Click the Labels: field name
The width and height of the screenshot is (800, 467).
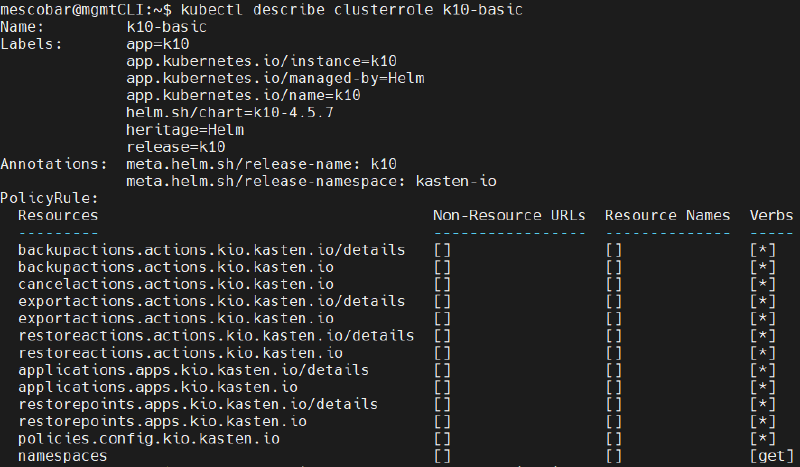tap(31, 44)
